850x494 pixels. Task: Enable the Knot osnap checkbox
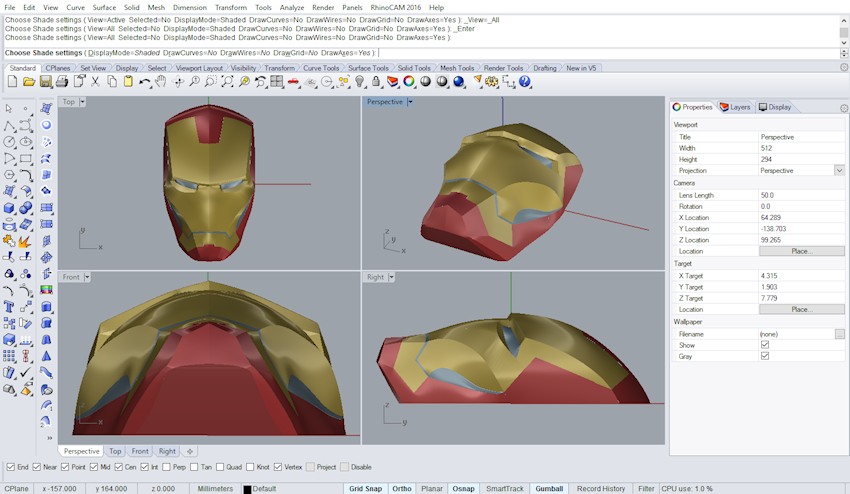click(x=250, y=467)
